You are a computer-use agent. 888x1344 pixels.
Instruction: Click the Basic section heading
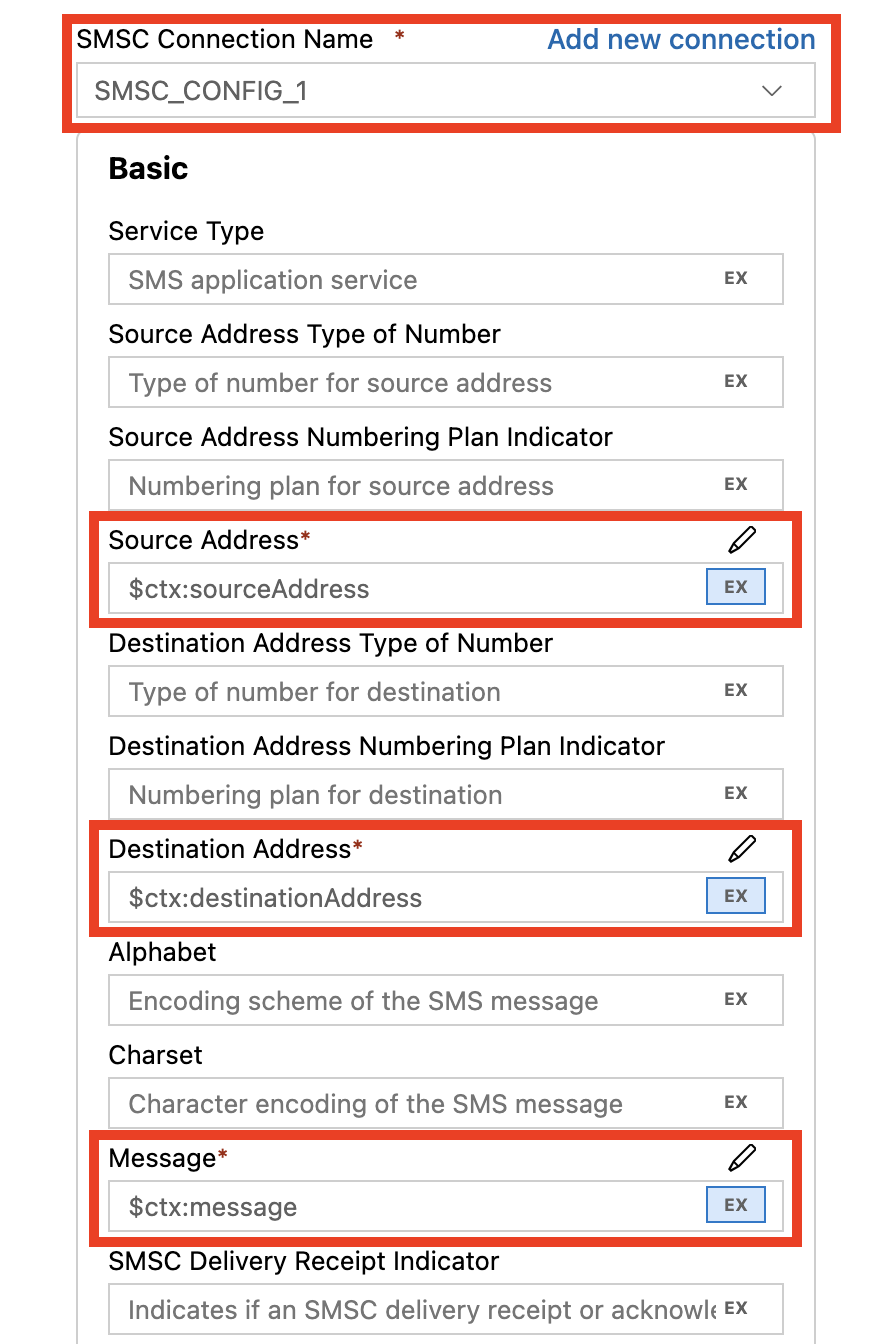point(148,168)
